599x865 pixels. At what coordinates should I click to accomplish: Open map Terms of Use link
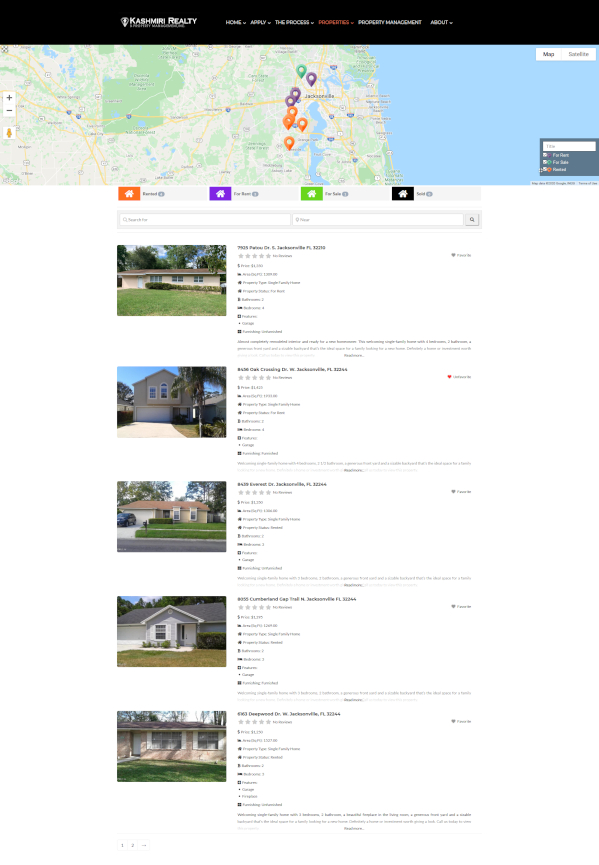tap(587, 183)
